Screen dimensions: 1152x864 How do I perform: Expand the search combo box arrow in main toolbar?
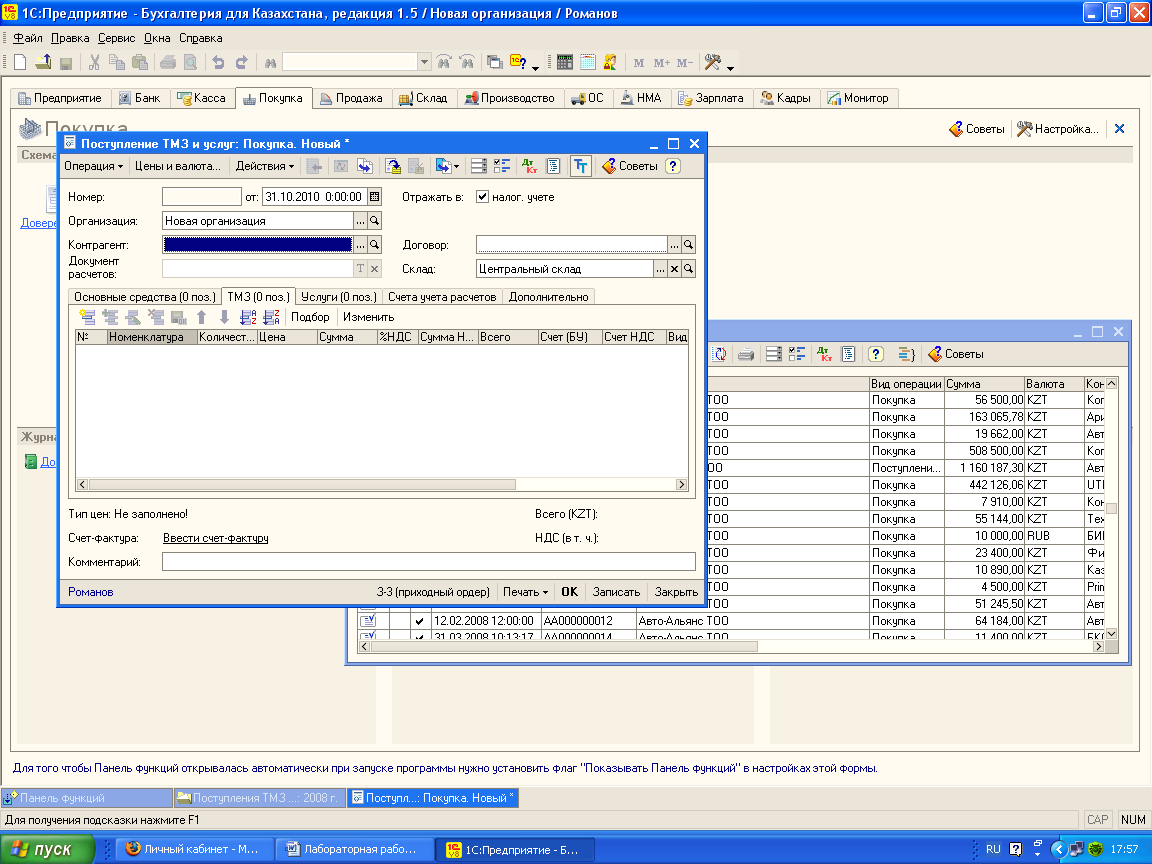click(x=424, y=62)
